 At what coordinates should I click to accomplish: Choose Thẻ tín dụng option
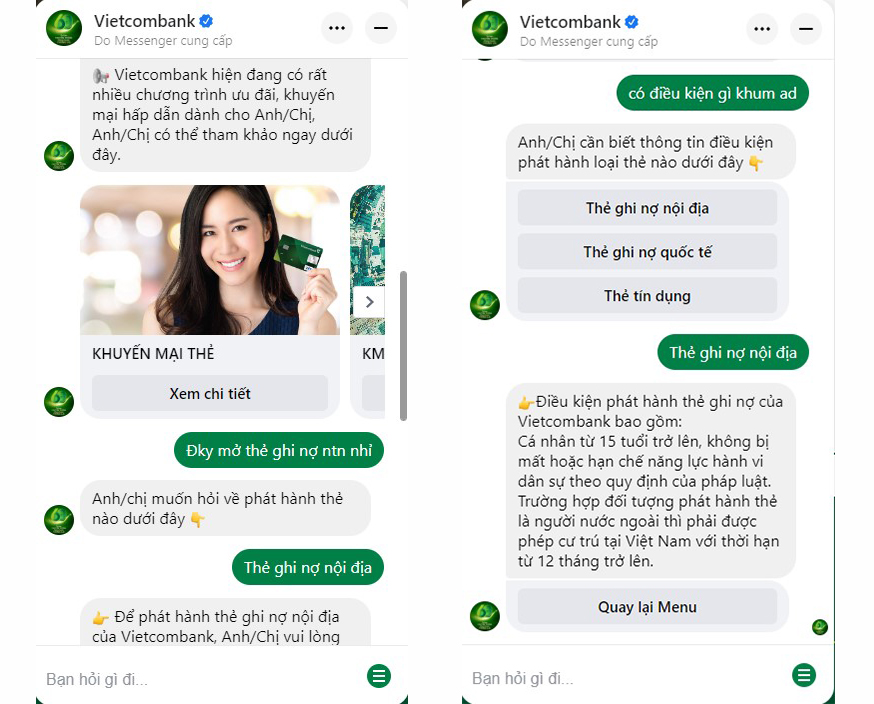pyautogui.click(x=647, y=295)
